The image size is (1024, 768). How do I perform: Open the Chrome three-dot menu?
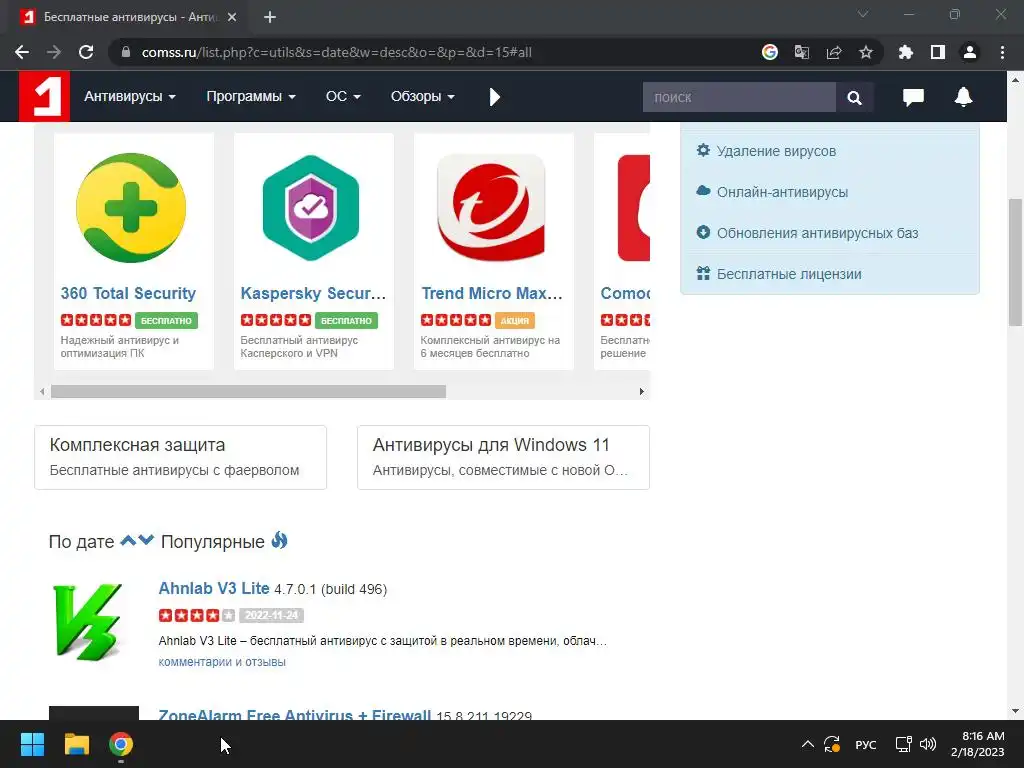pyautogui.click(x=1002, y=52)
